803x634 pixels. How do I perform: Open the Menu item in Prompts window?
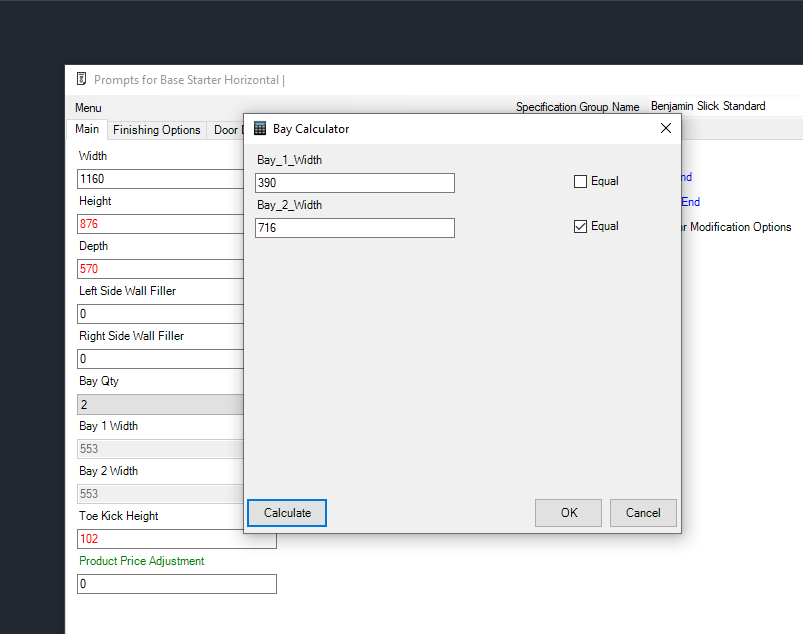(x=88, y=108)
